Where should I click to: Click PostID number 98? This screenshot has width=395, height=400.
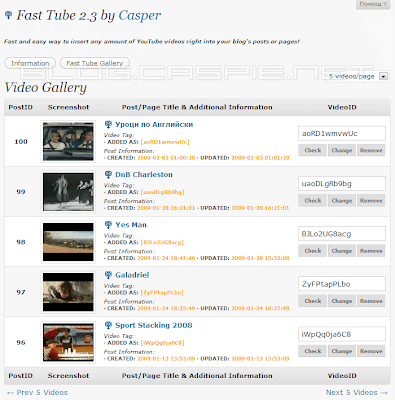21,242
